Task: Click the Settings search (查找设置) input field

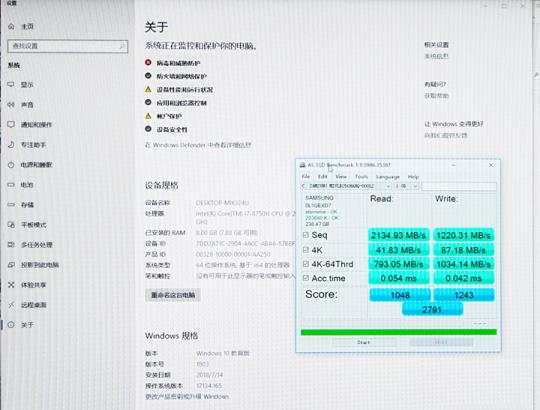Action: point(68,46)
